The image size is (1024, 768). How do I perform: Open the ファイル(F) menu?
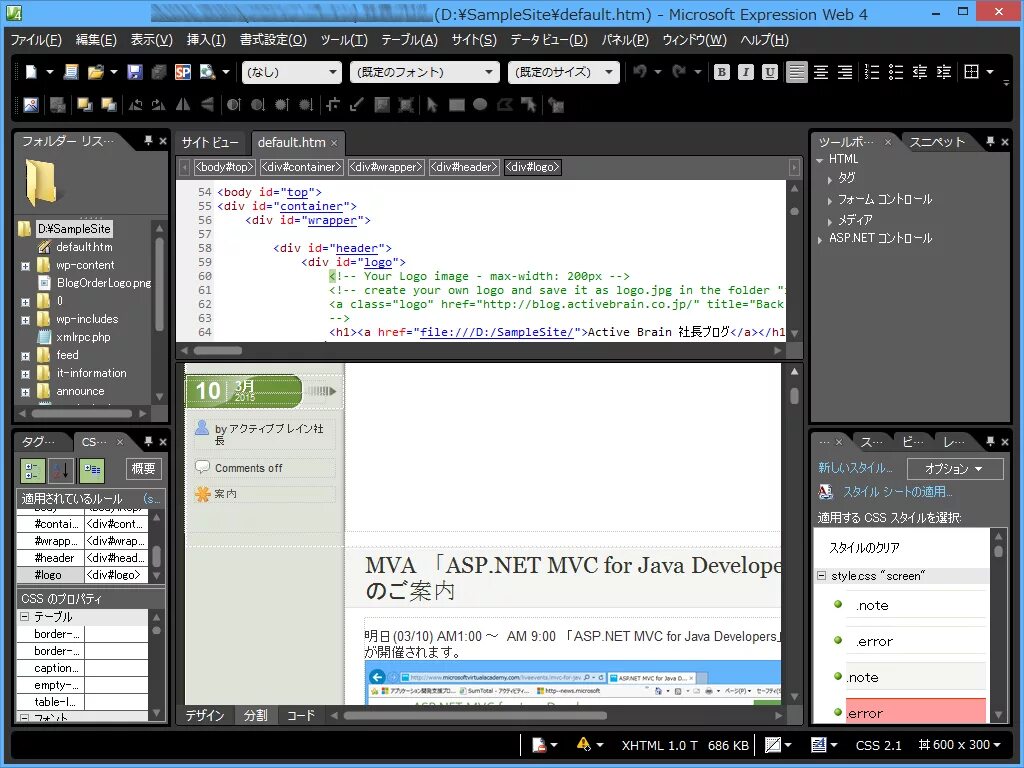pos(36,40)
